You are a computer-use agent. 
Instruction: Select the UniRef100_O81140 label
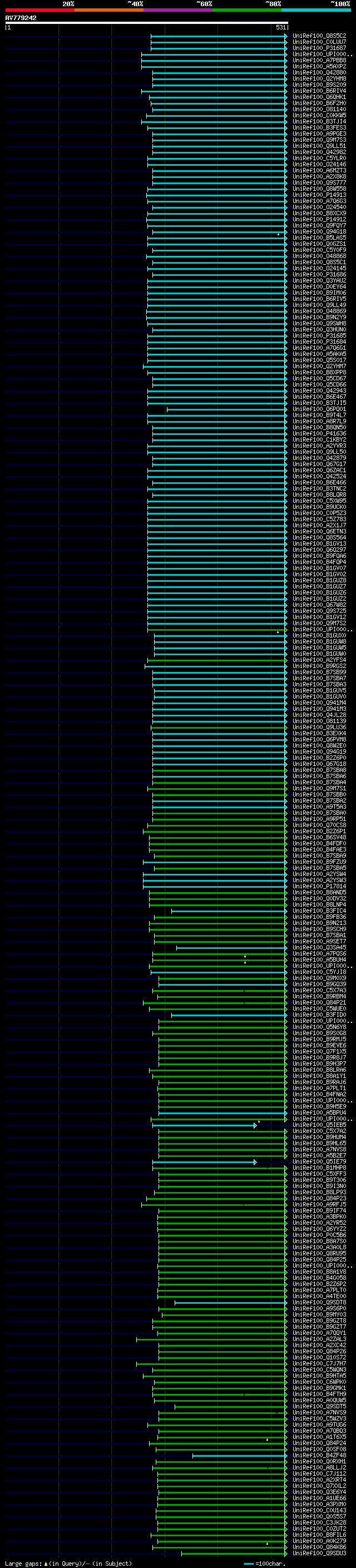pyautogui.click(x=319, y=109)
